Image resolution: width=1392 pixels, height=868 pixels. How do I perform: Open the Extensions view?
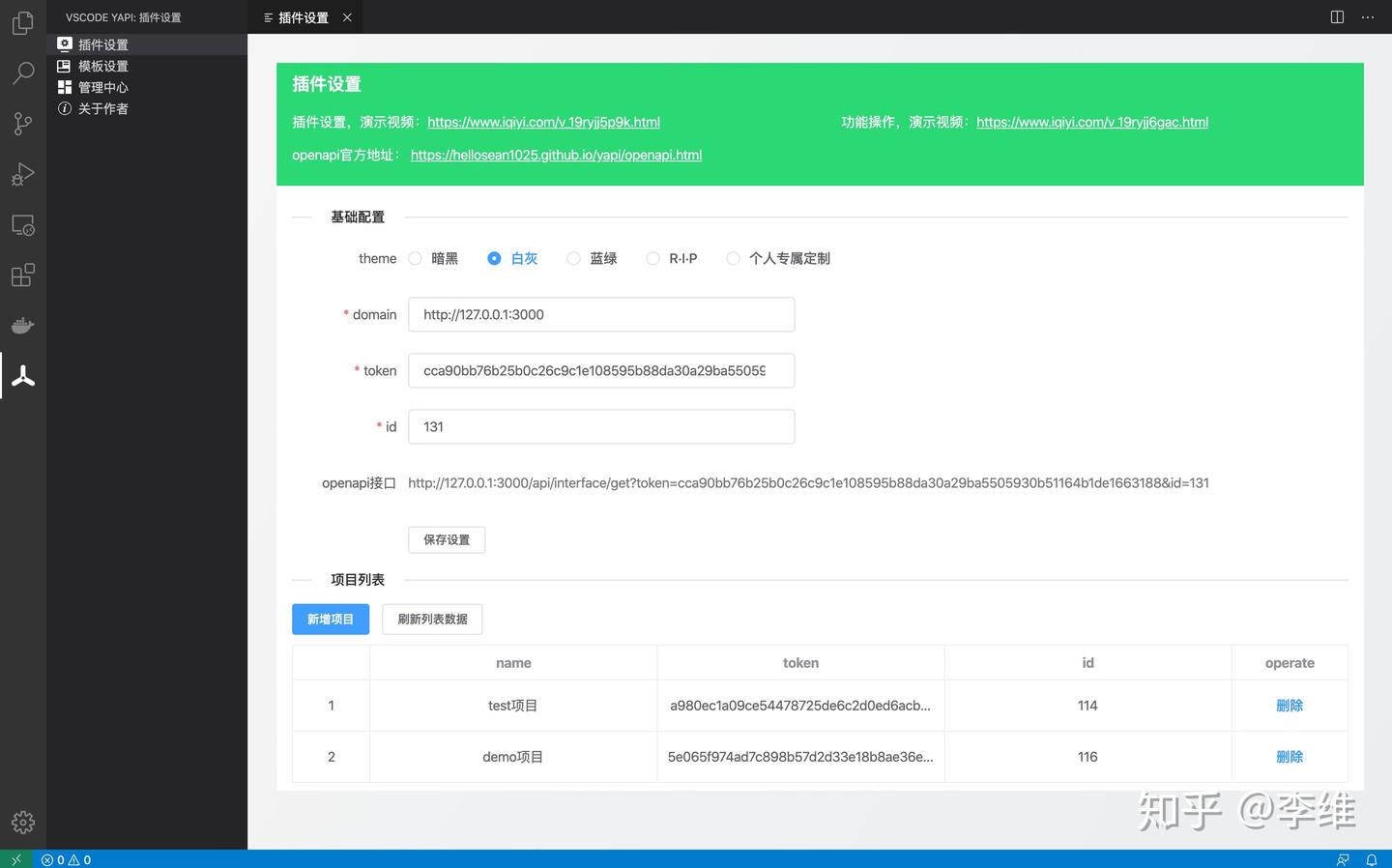point(22,275)
